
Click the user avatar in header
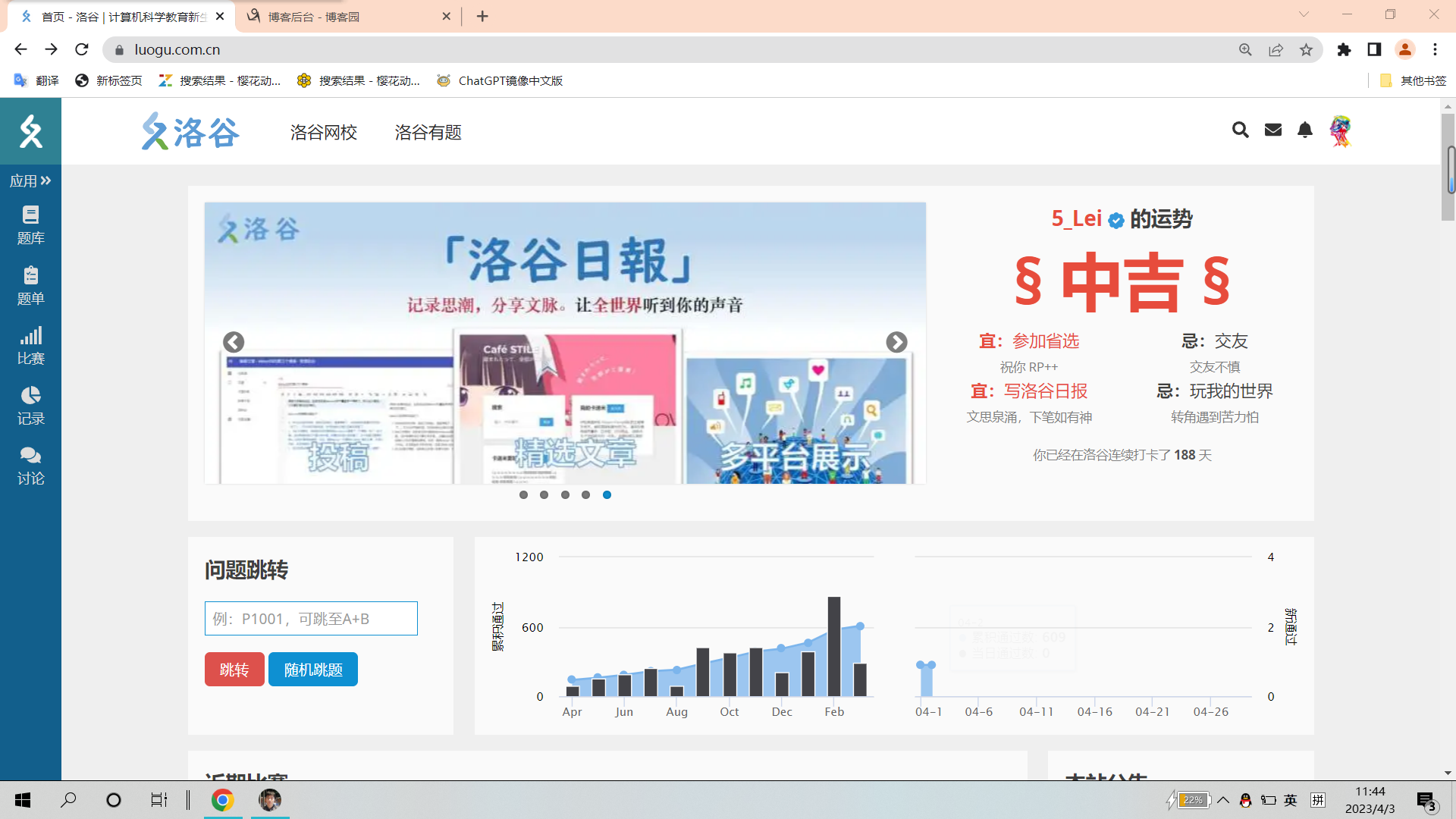pos(1340,130)
